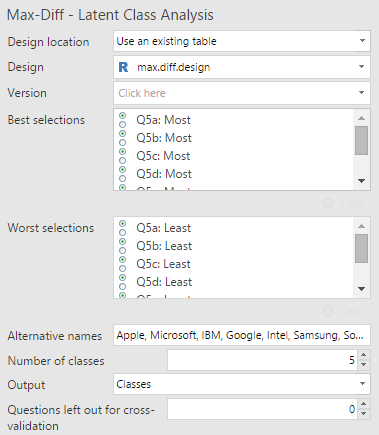Select the Q5b: Most variable
Image resolution: width=379 pixels, height=435 pixels.
click(164, 138)
